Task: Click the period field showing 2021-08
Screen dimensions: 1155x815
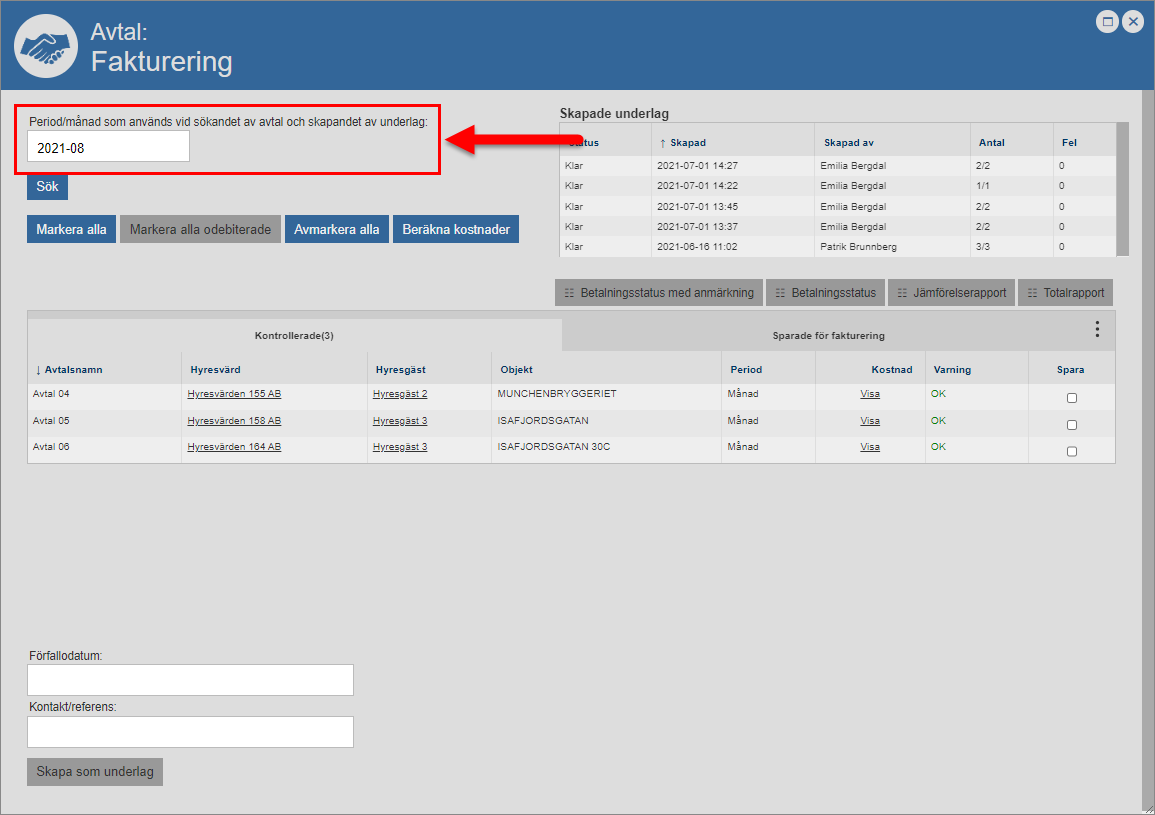Action: tap(108, 147)
